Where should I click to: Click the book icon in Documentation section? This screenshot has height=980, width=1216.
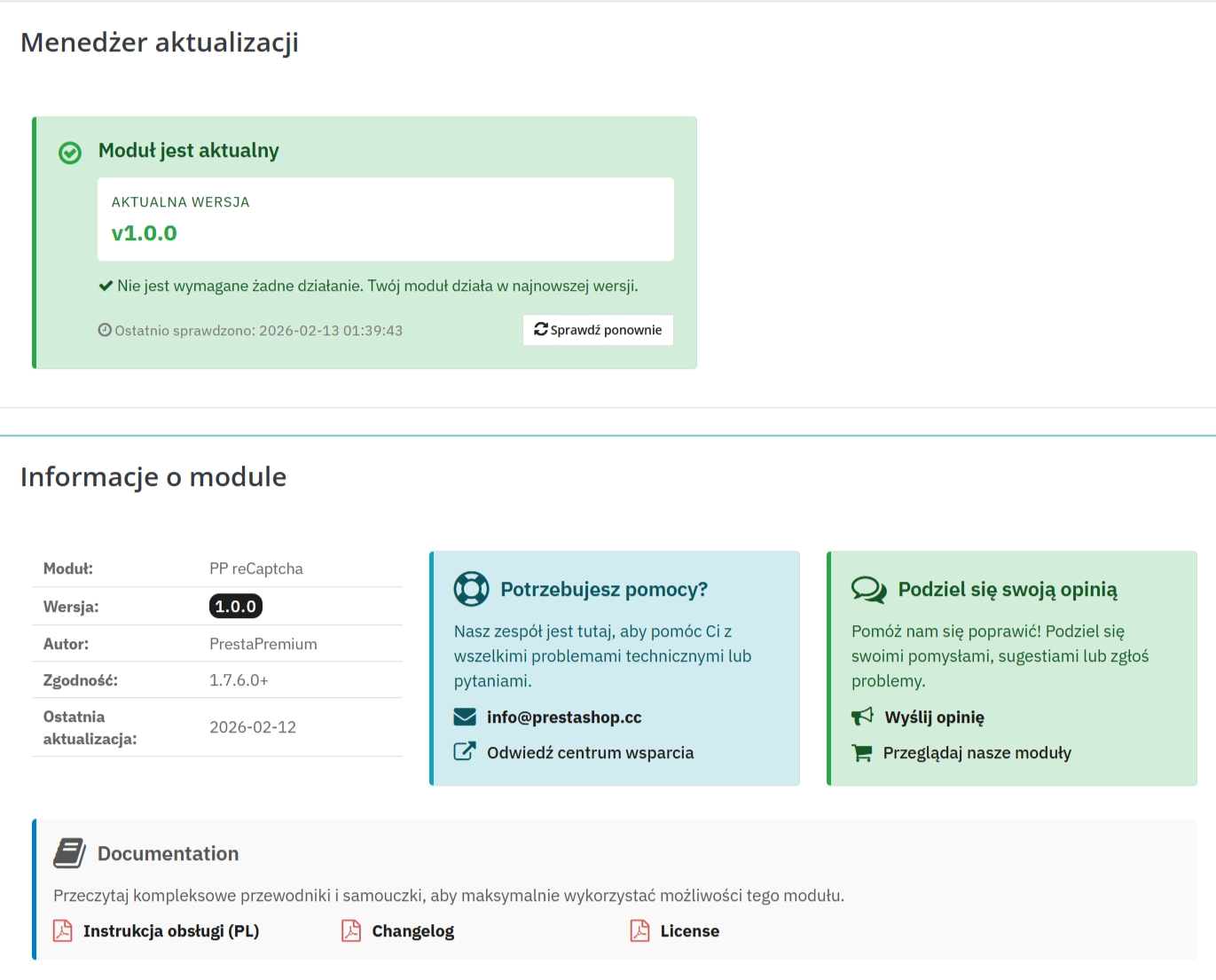click(x=68, y=854)
